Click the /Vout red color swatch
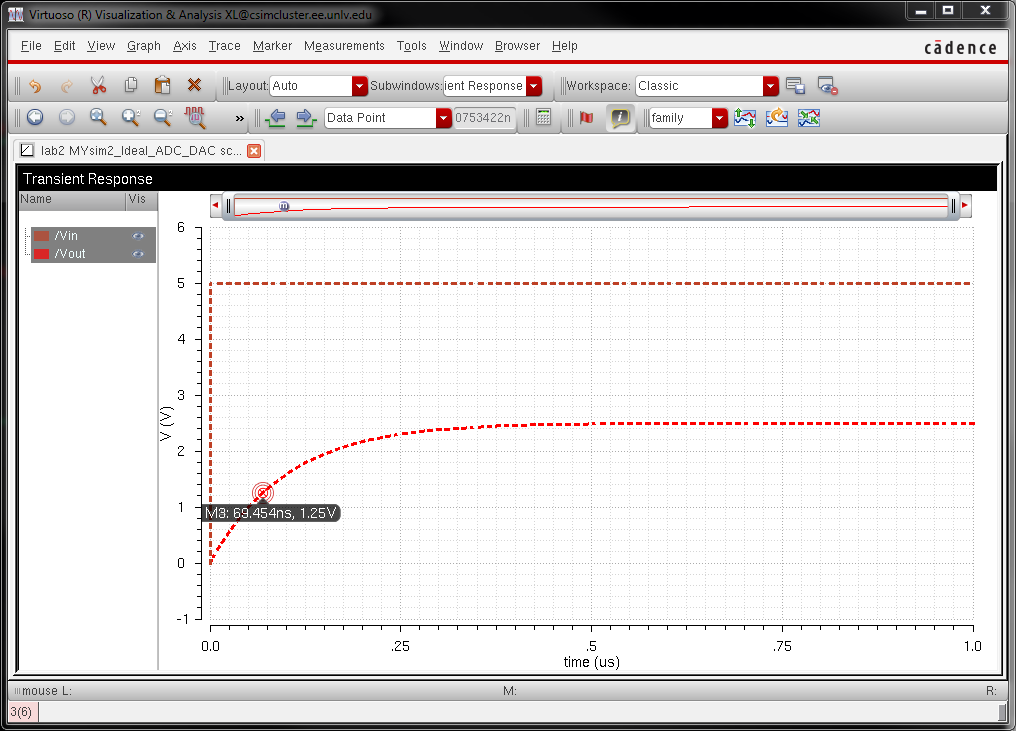 point(41,254)
